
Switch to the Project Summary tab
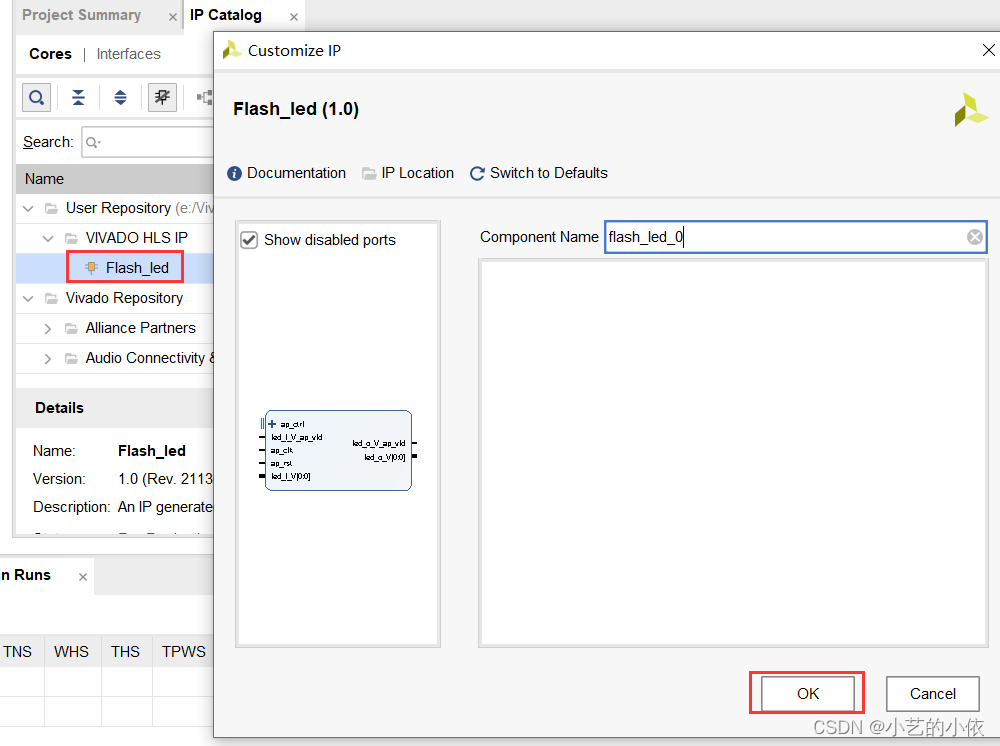[x=82, y=15]
